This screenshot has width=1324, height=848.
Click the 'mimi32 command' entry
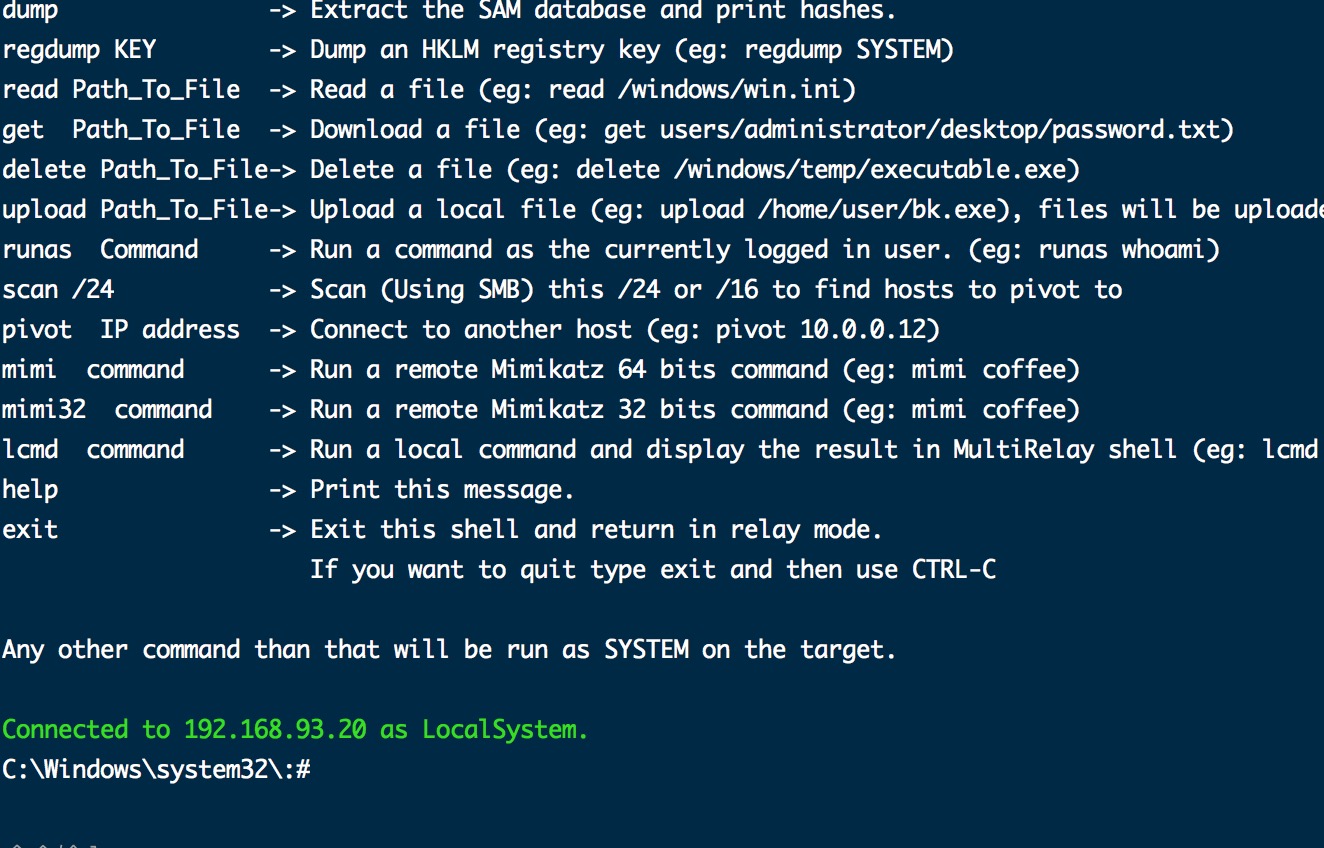coord(107,410)
